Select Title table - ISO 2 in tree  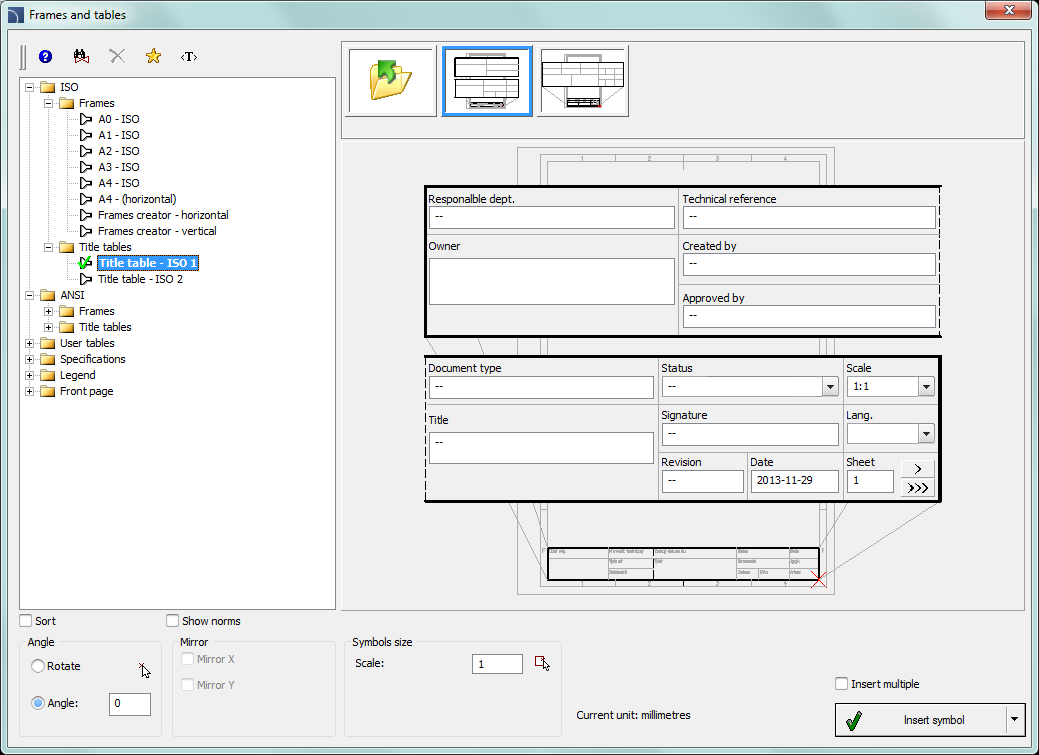tap(140, 279)
